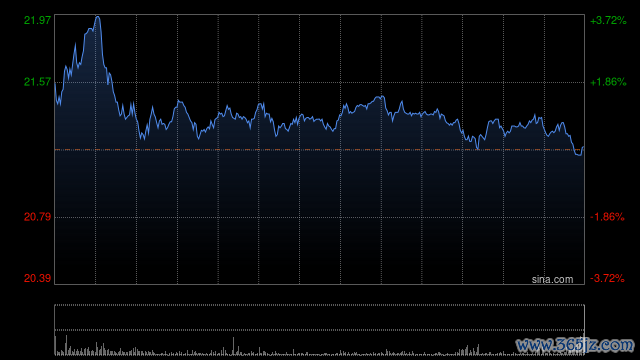Screen dimensions: 640x360
Task: Click the 21.57 price axis label
Action: click(x=37, y=82)
